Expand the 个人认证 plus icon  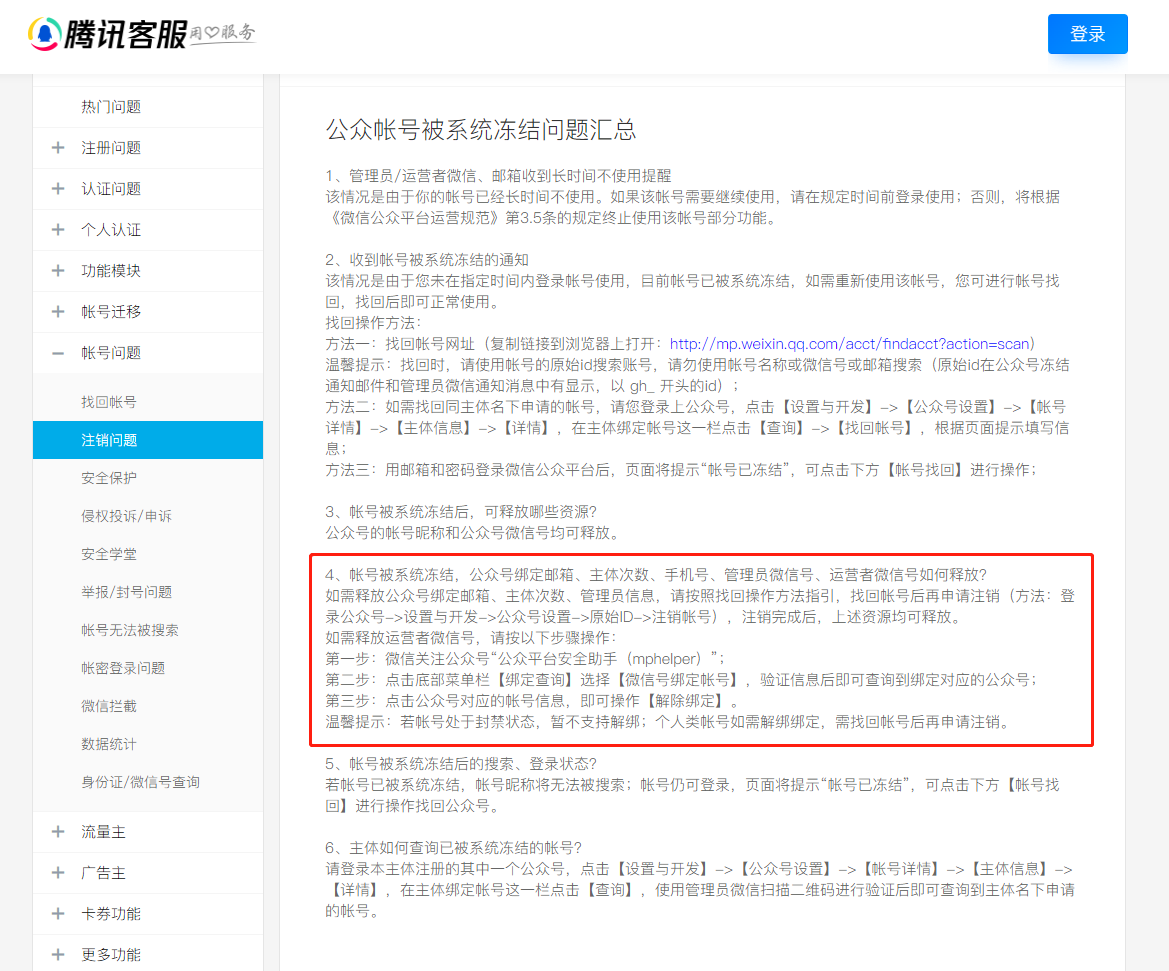pos(58,230)
